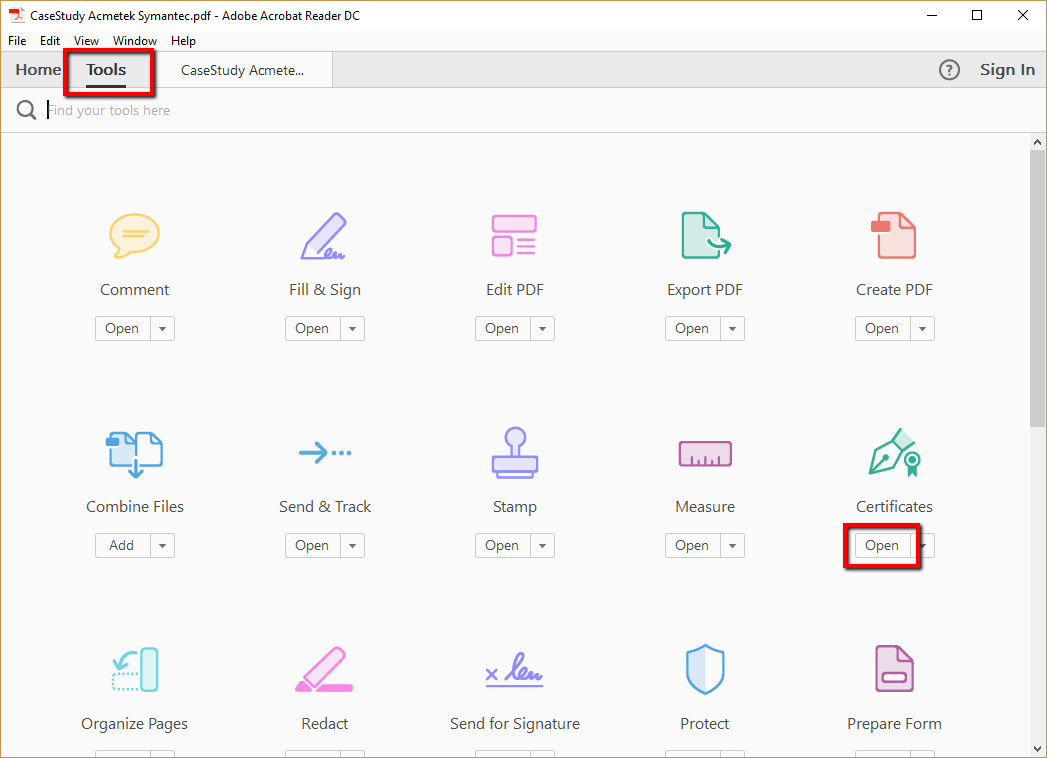
Task: Select the Protect shield icon
Action: (x=705, y=670)
